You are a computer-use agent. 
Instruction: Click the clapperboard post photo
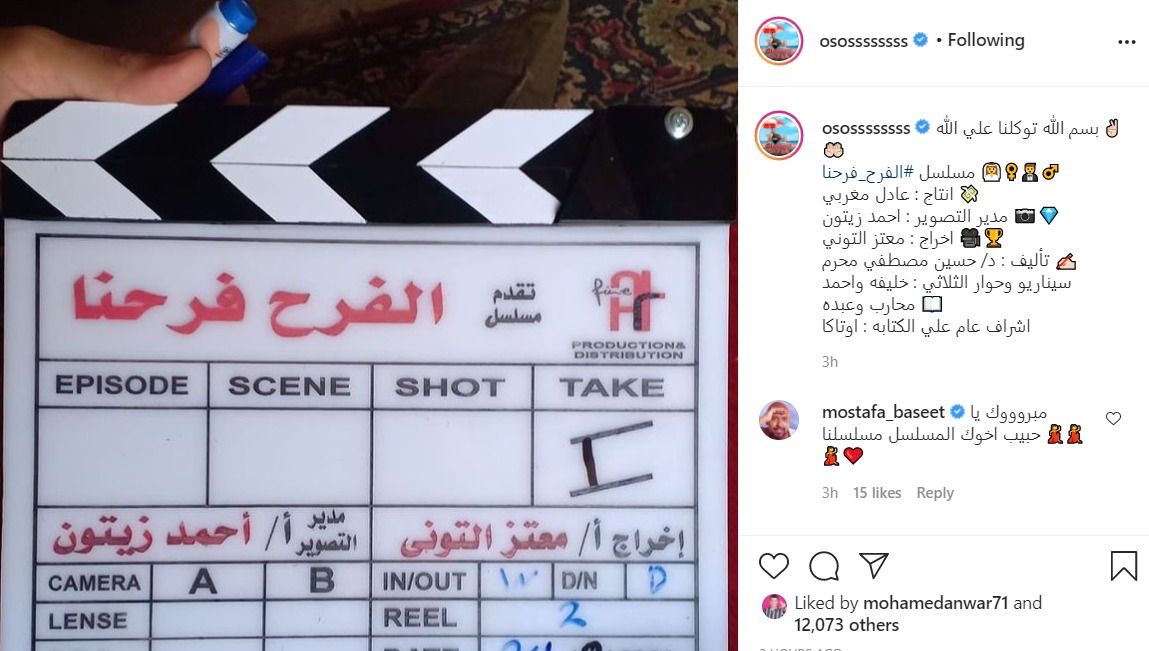369,326
